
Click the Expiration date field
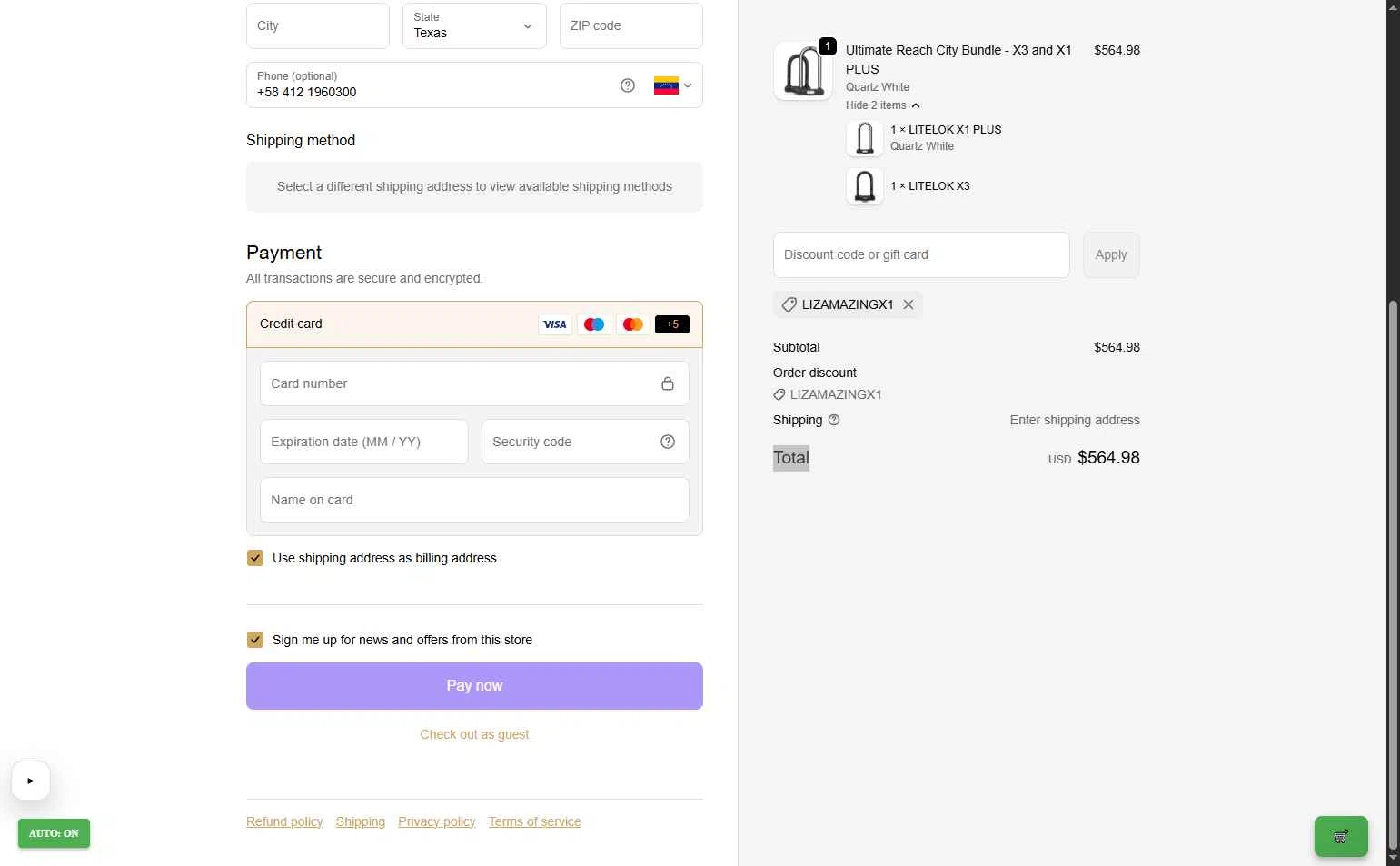364,442
